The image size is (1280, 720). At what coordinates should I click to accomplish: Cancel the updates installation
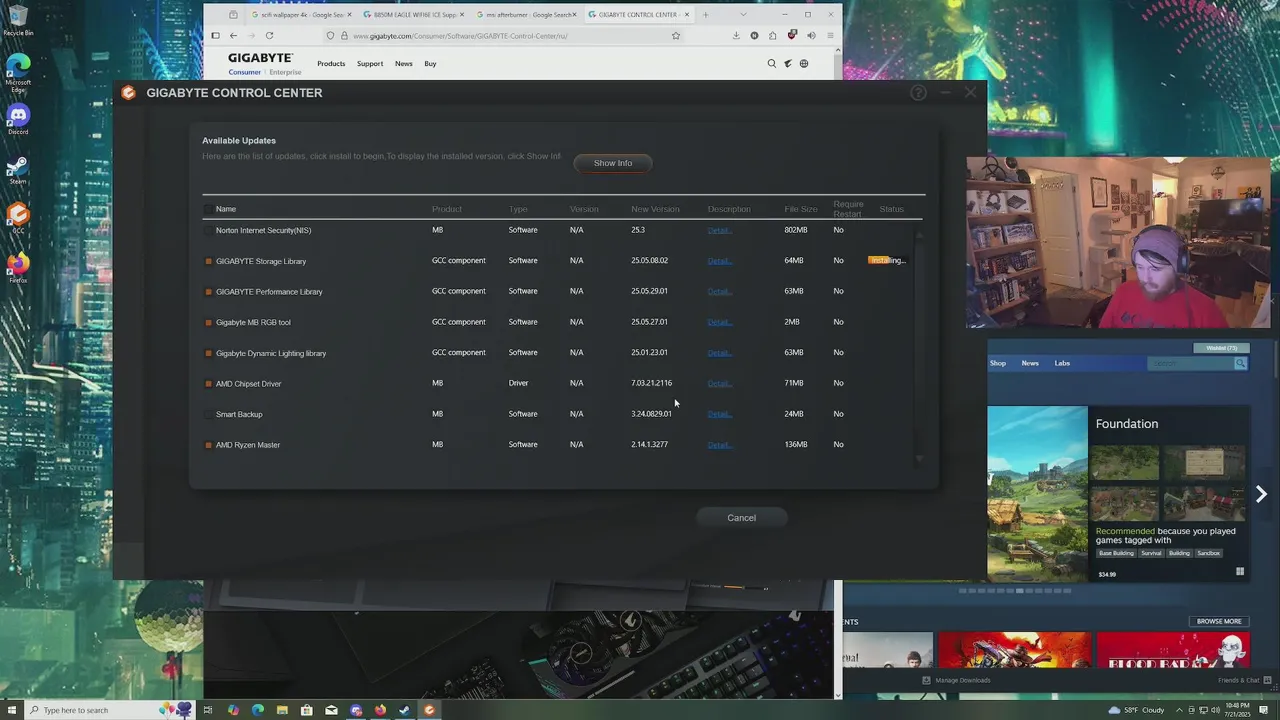pyautogui.click(x=742, y=518)
